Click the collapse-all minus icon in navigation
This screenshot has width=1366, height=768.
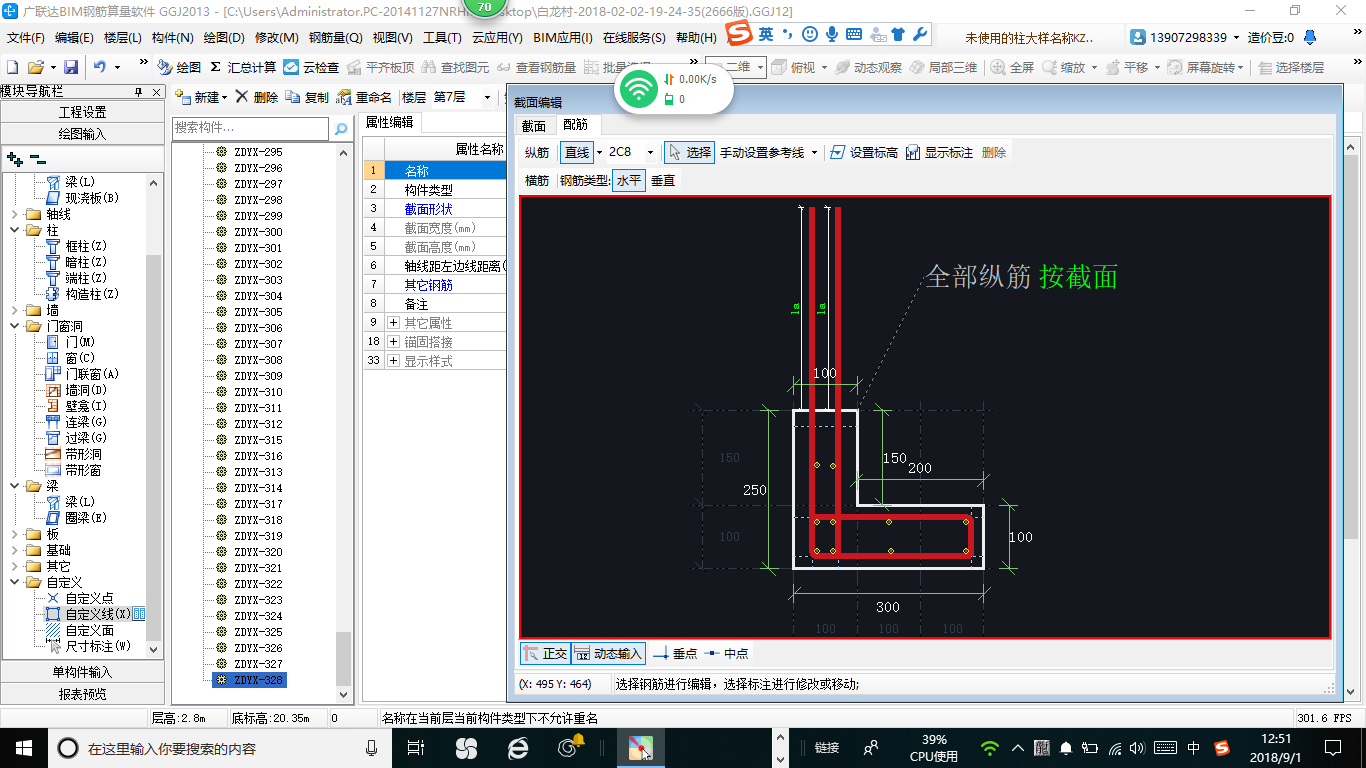click(x=37, y=158)
